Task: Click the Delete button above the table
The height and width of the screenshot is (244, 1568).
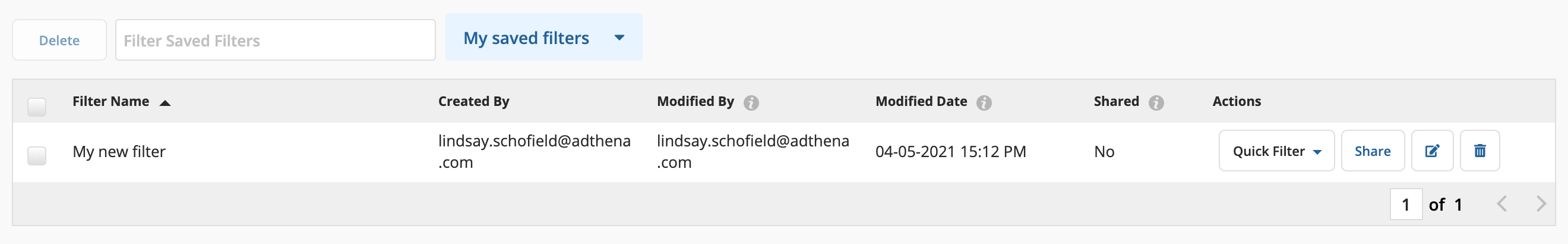Action: click(59, 40)
